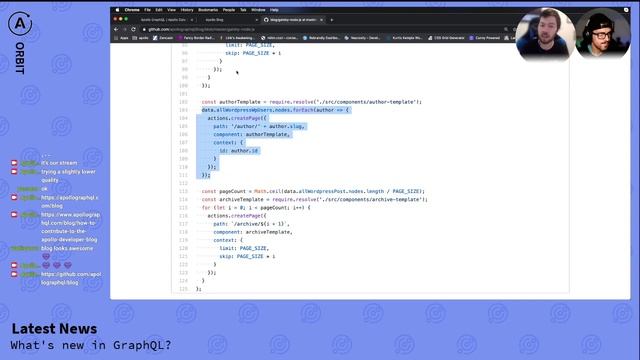
Task: Open the Apple menu in the menu bar
Action: (x=117, y=10)
